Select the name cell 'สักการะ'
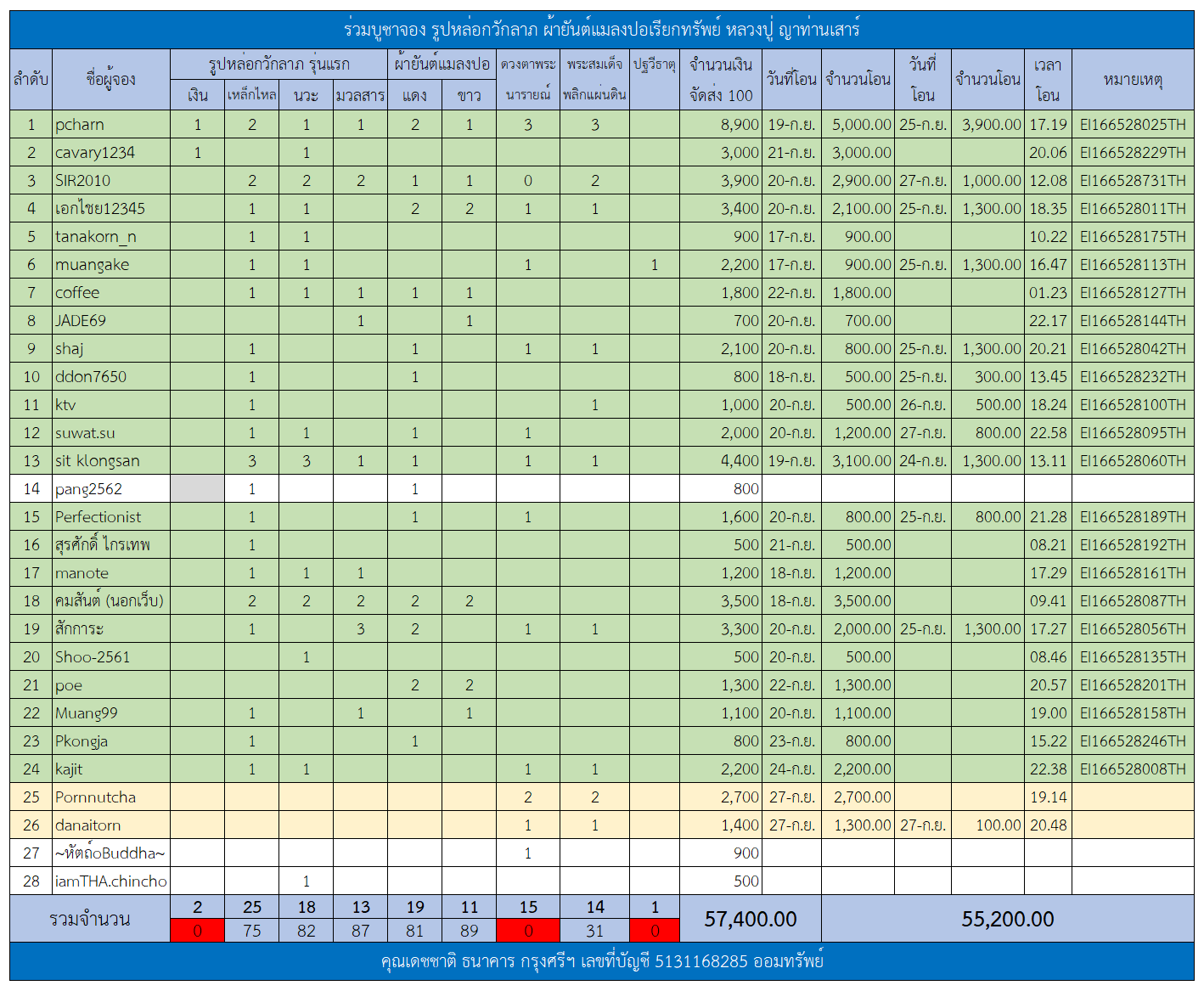Image resolution: width=1204 pixels, height=991 pixels. [x=111, y=628]
